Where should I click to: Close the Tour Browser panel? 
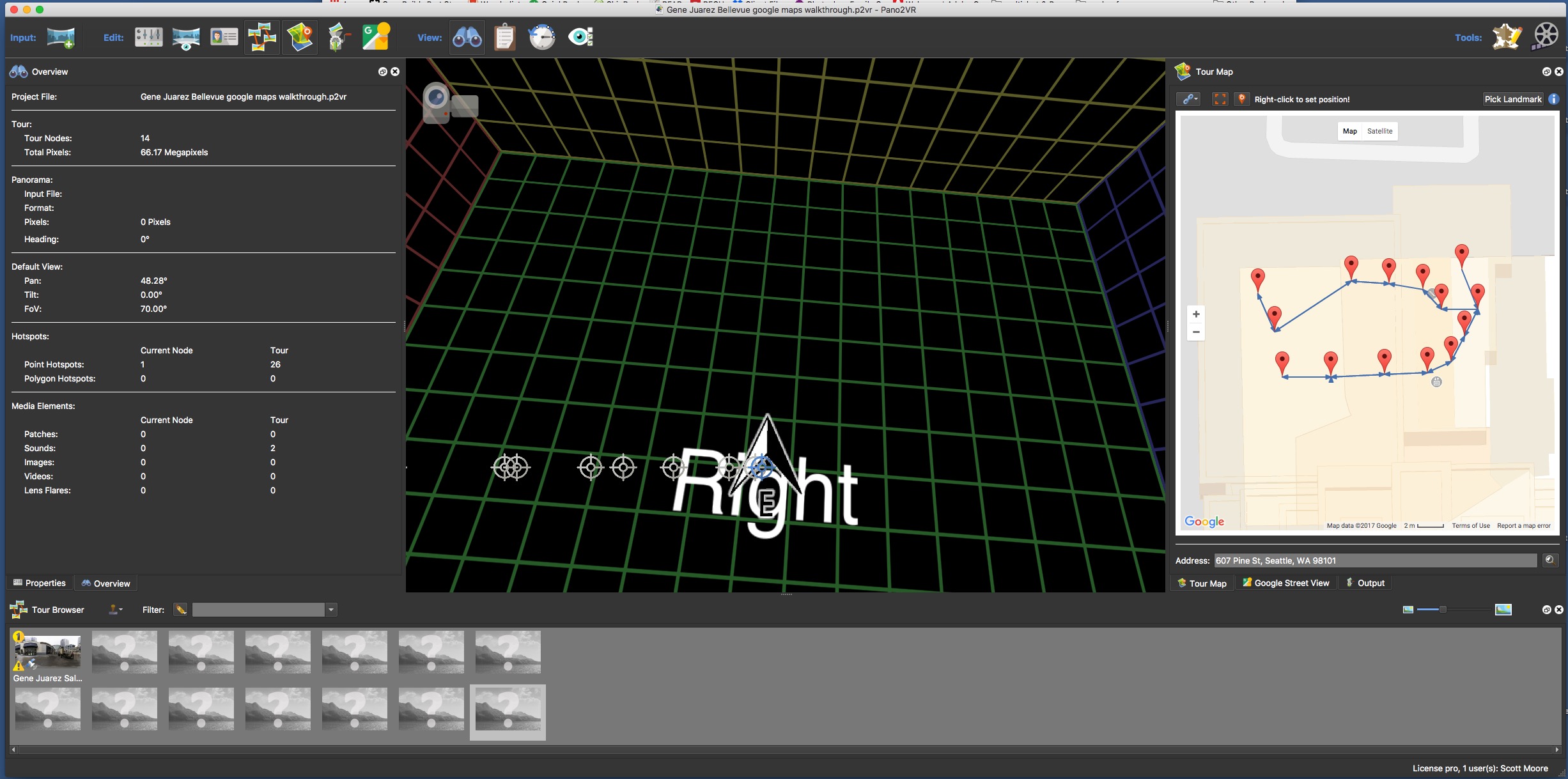[x=1559, y=610]
